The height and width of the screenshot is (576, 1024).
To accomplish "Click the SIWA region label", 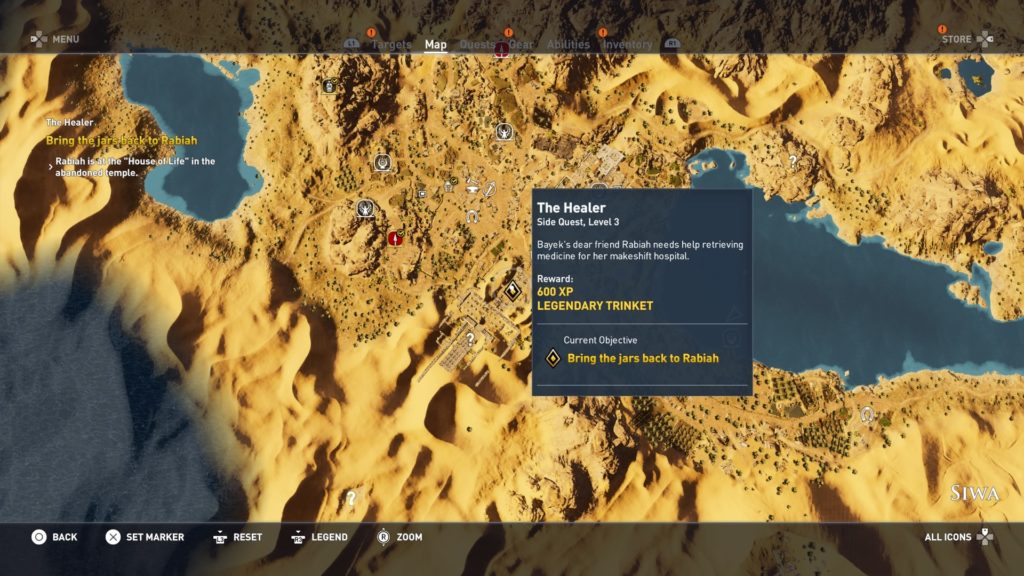I will coord(974,493).
